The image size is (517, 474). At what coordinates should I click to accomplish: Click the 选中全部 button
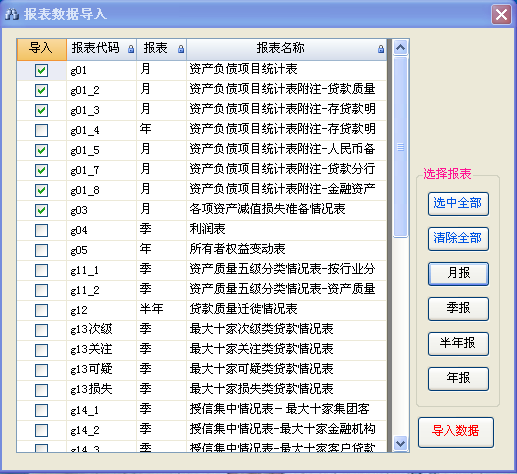[x=458, y=204]
